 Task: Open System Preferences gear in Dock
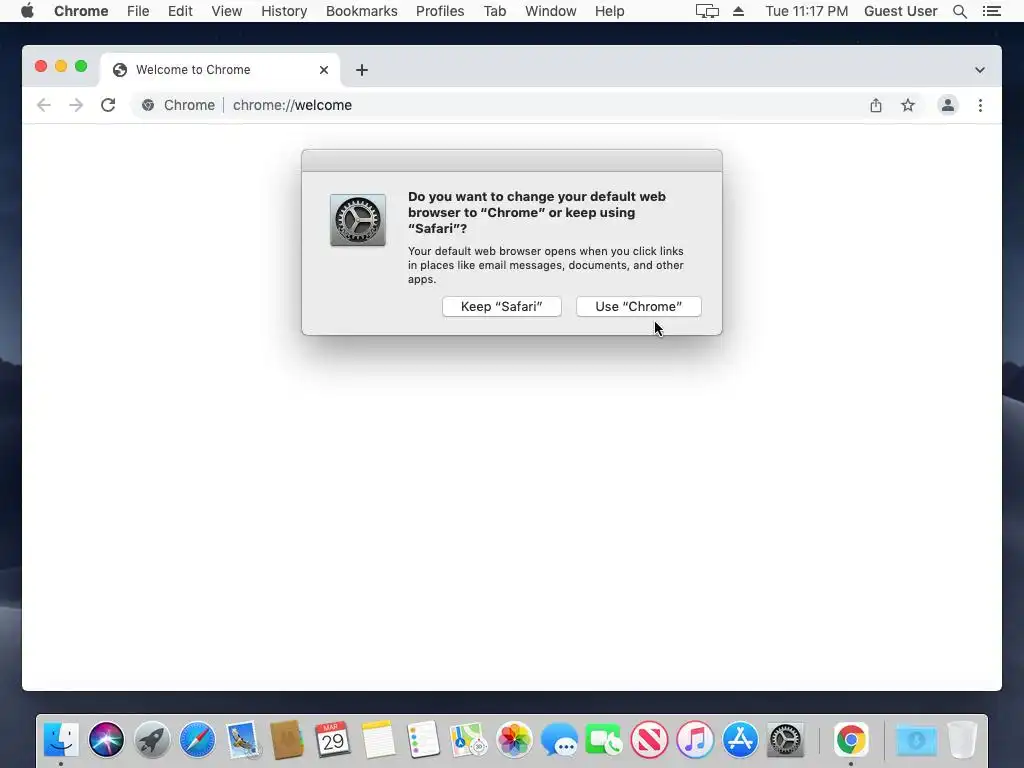tap(786, 740)
